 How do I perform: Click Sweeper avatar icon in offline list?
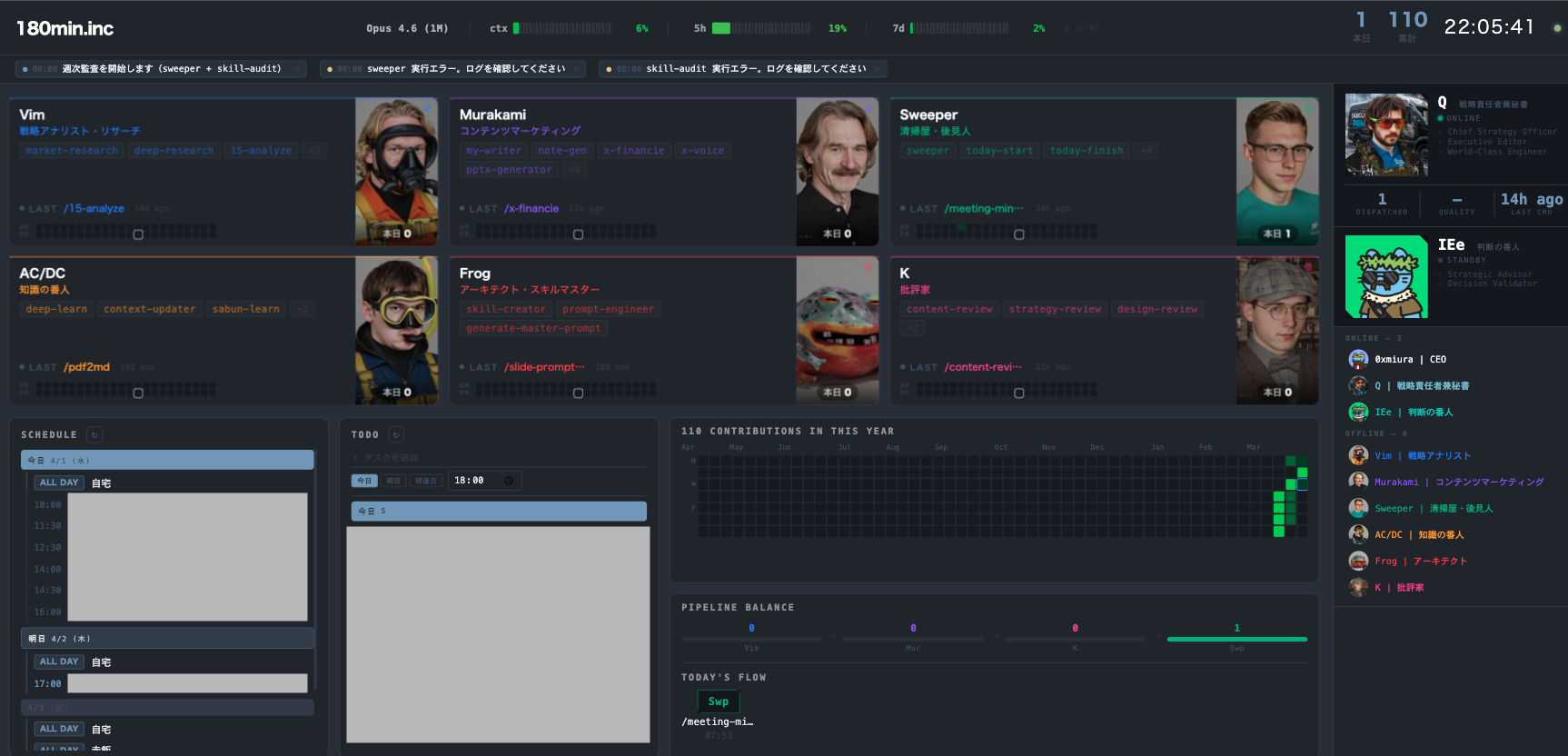click(x=1358, y=508)
